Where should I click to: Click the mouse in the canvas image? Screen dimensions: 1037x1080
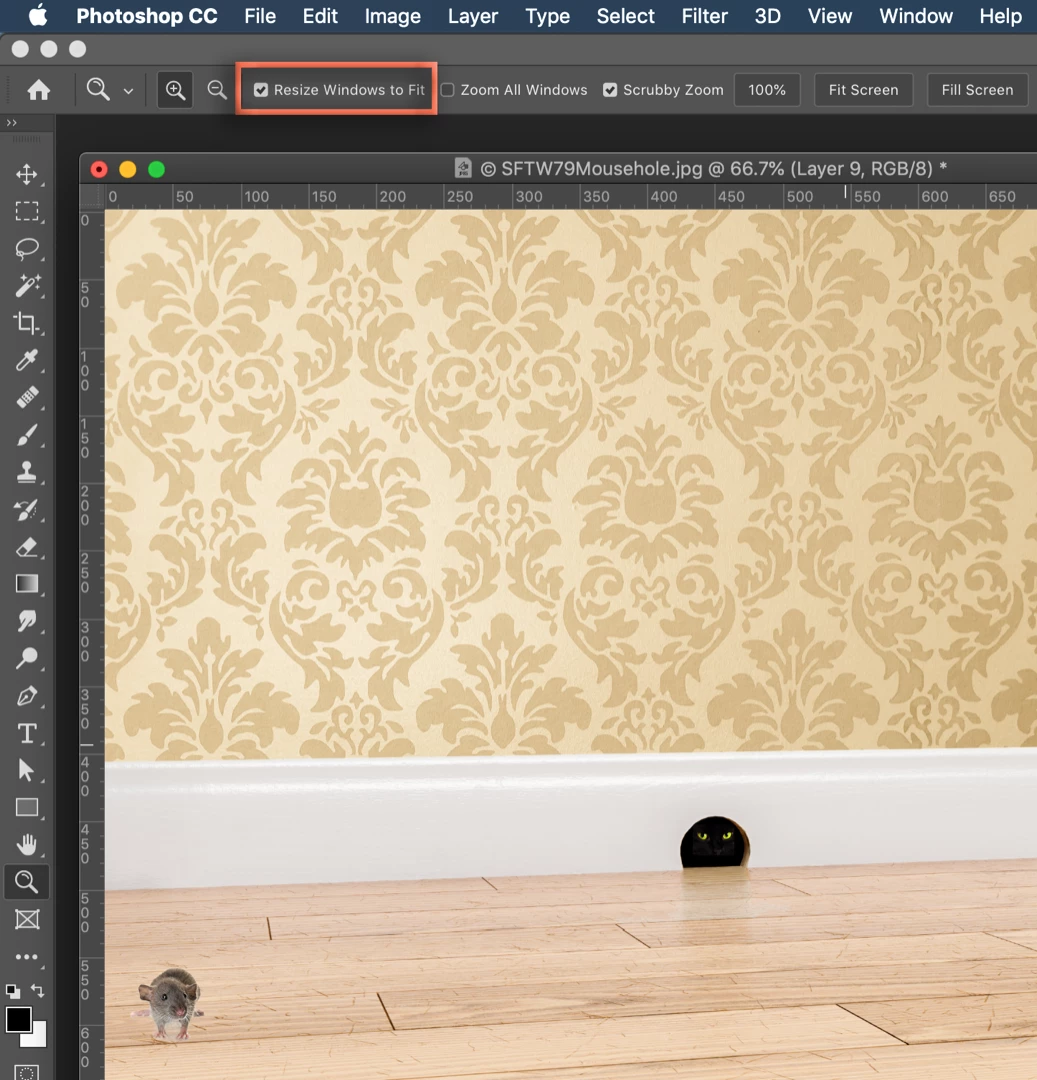(169, 1002)
